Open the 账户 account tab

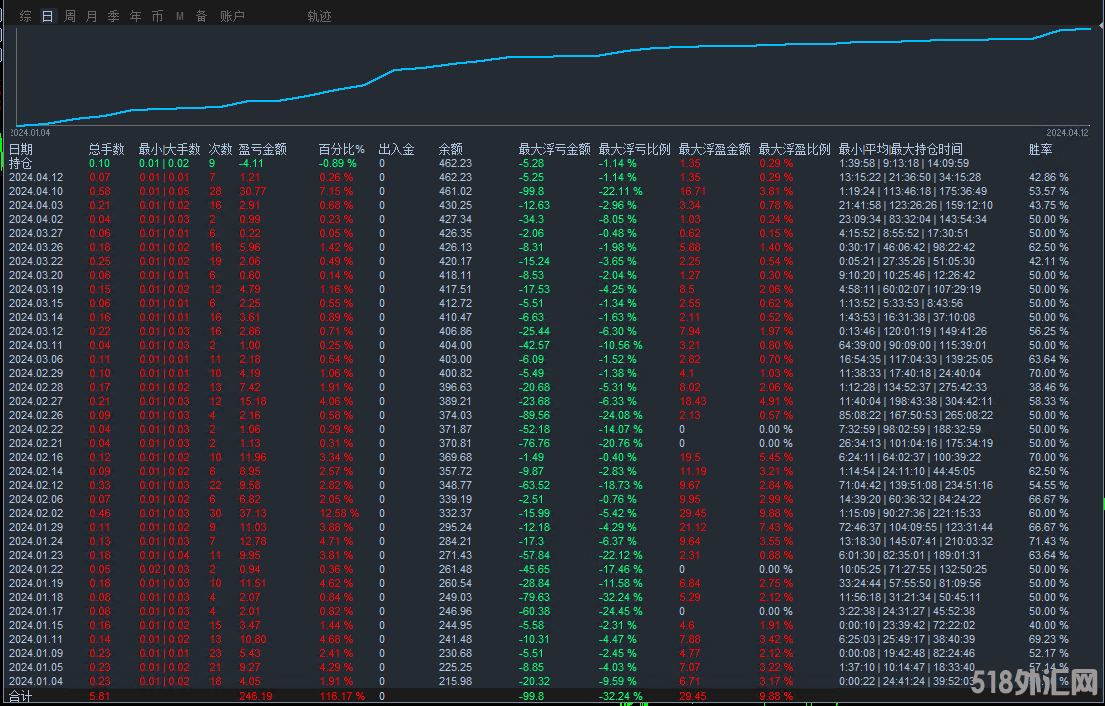point(232,16)
